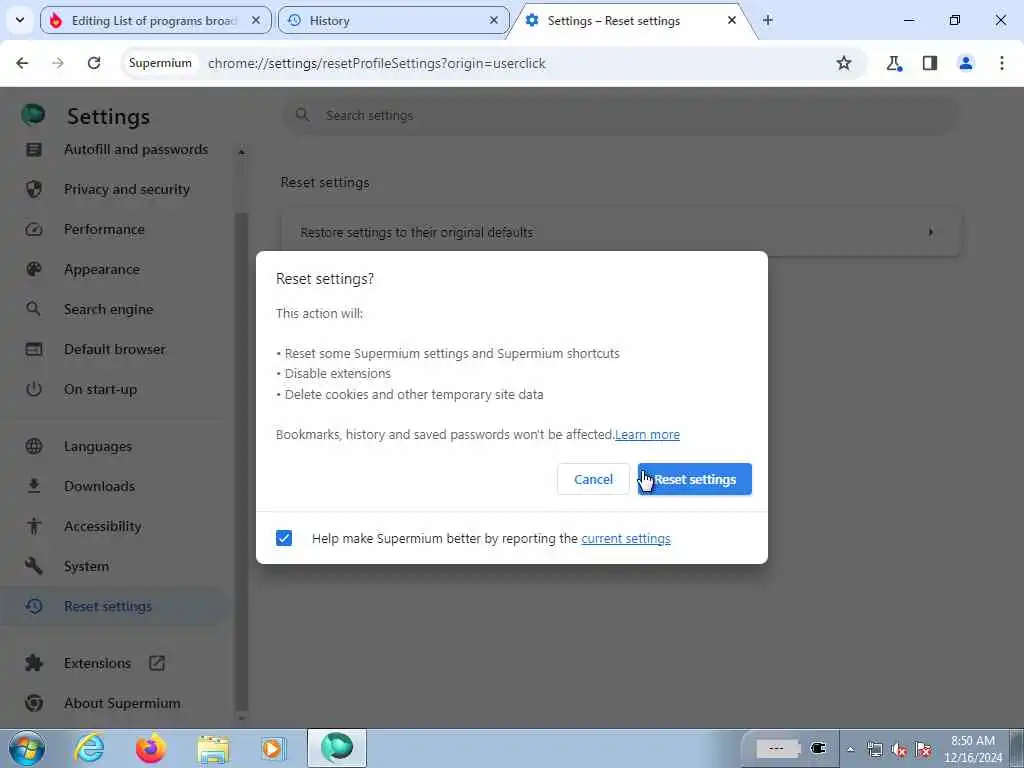Viewport: 1024px width, 768px height.
Task: Open Windows Media Player from taskbar
Action: pyautogui.click(x=274, y=748)
